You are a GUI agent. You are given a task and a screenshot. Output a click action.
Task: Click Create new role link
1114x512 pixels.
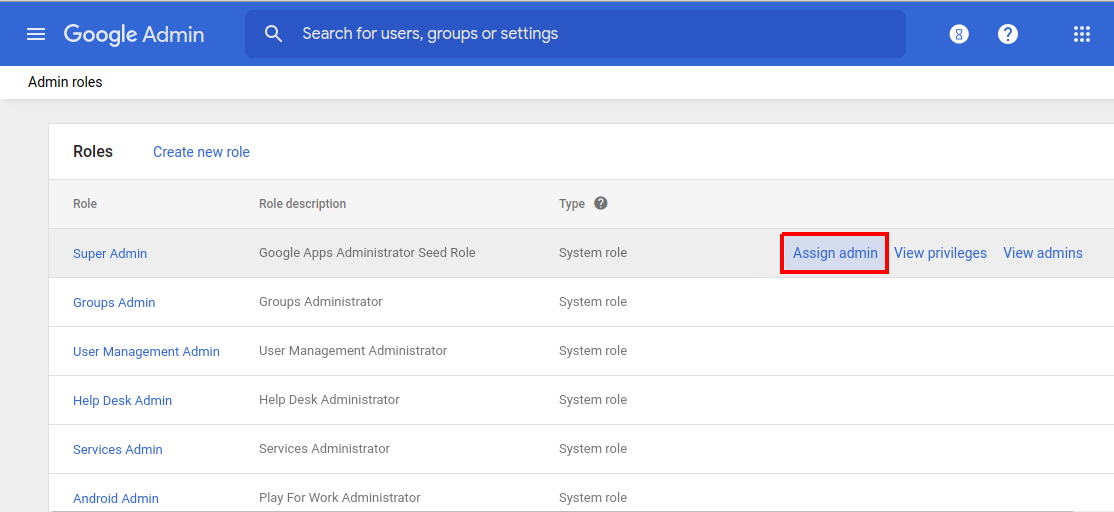point(201,152)
